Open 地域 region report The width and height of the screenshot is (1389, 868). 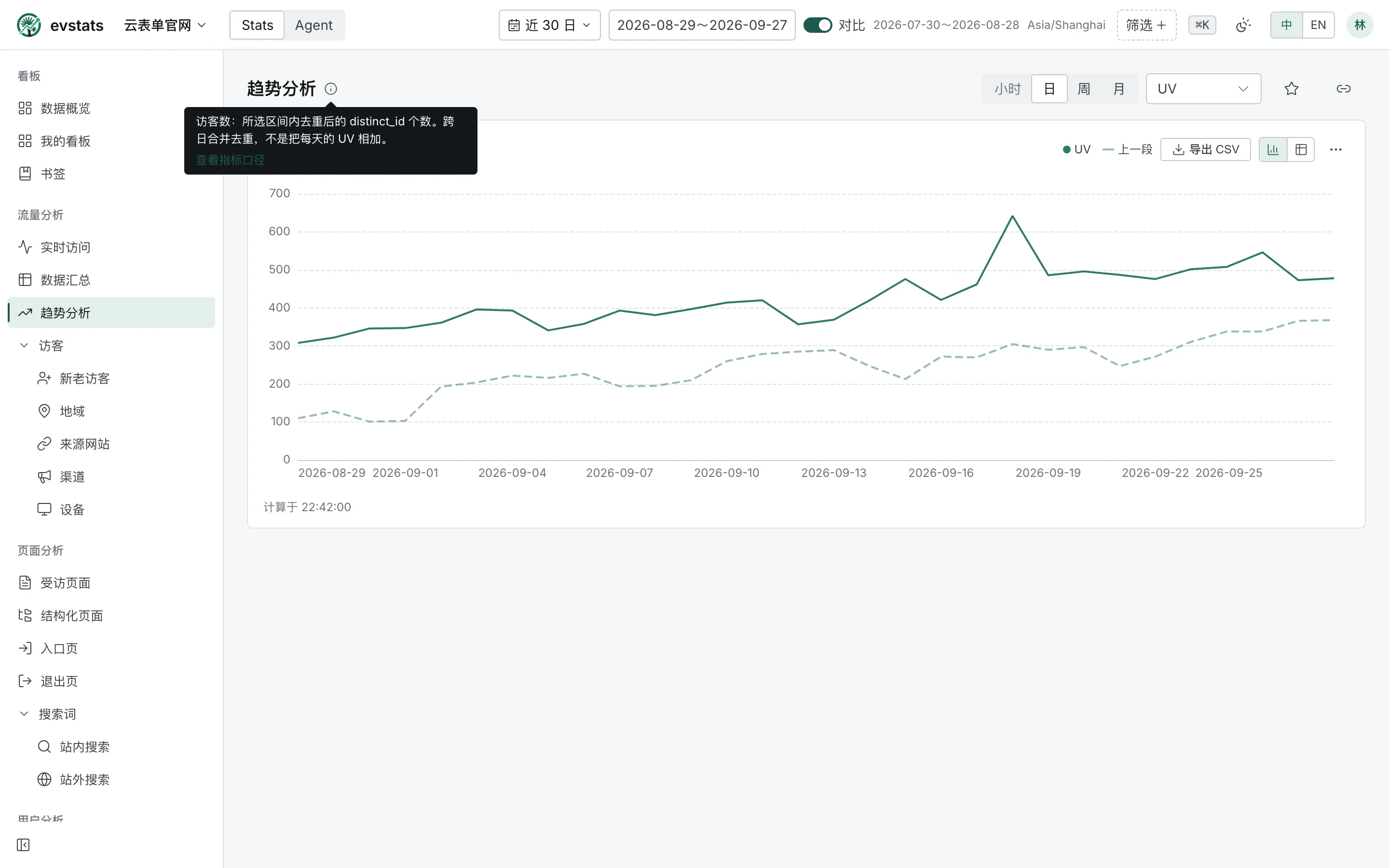(111, 411)
